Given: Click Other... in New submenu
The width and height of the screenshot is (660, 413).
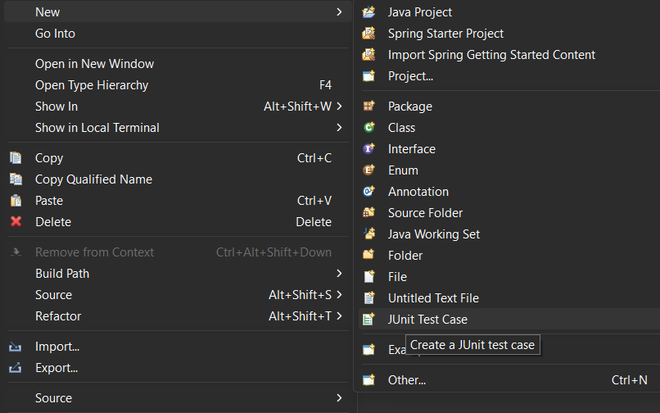Looking at the screenshot, I should point(406,380).
